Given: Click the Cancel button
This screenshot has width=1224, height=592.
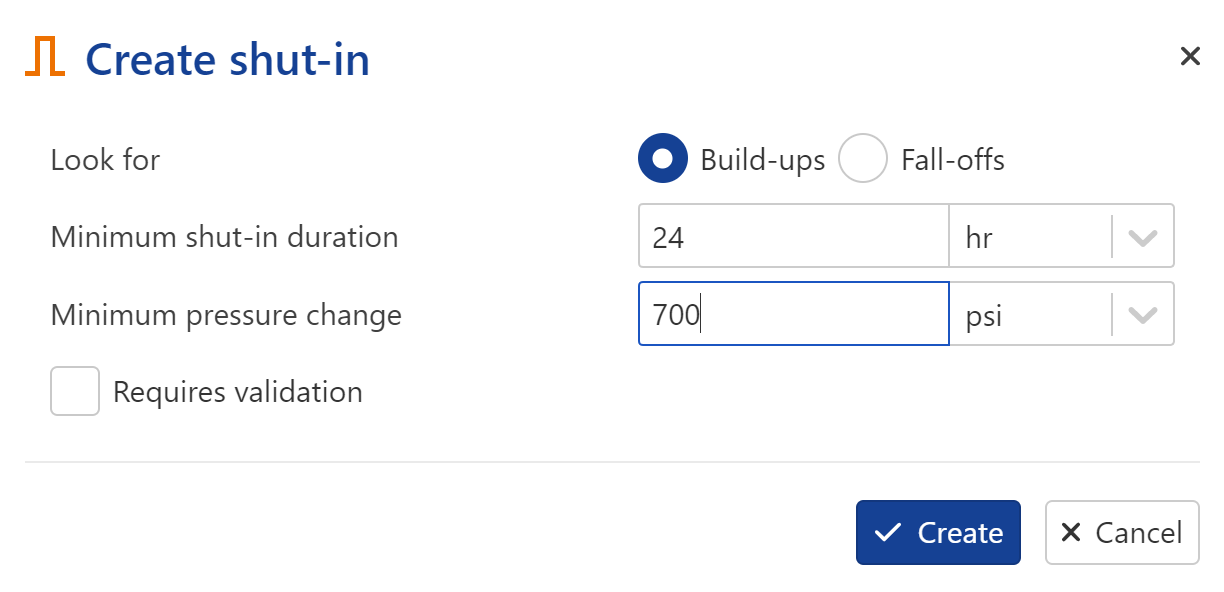Looking at the screenshot, I should 1122,532.
